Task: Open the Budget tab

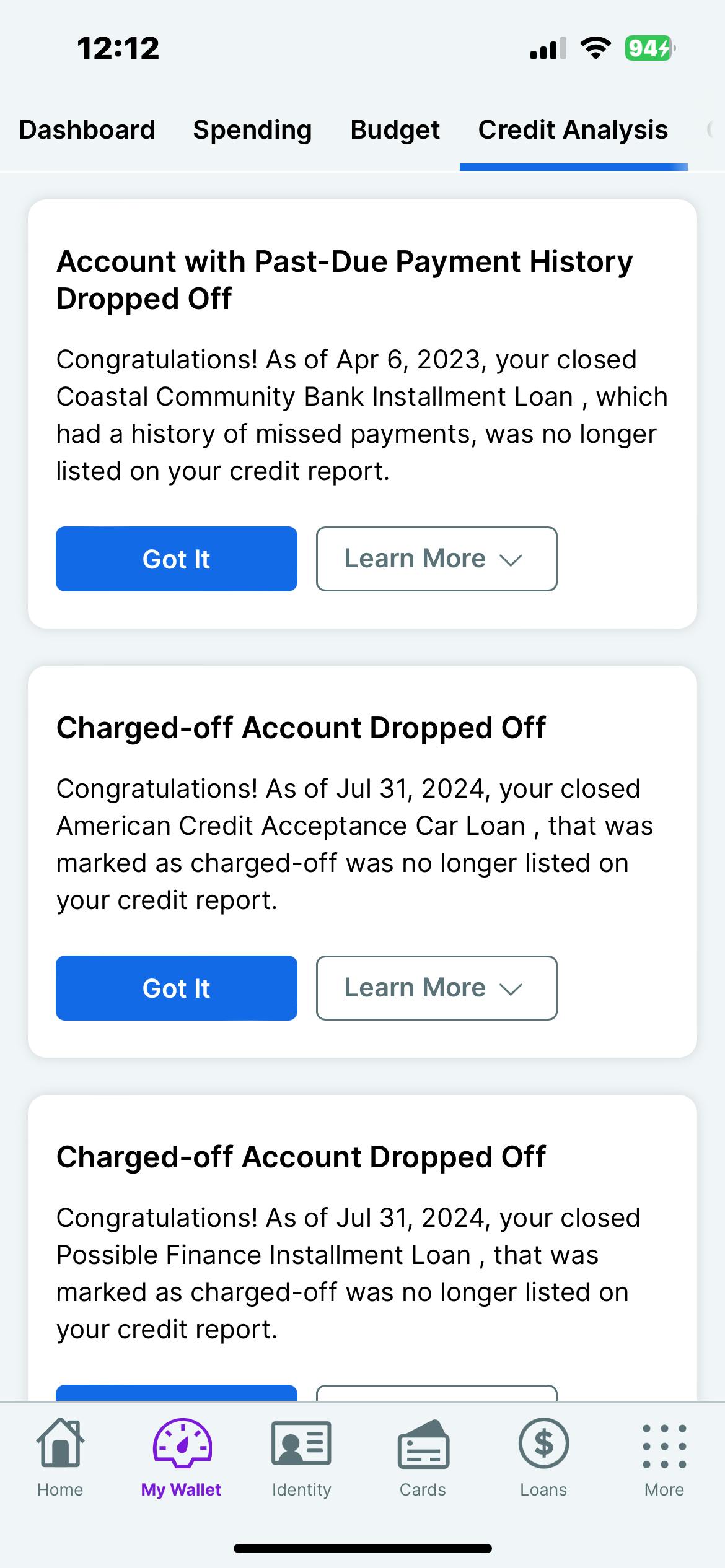Action: click(395, 130)
